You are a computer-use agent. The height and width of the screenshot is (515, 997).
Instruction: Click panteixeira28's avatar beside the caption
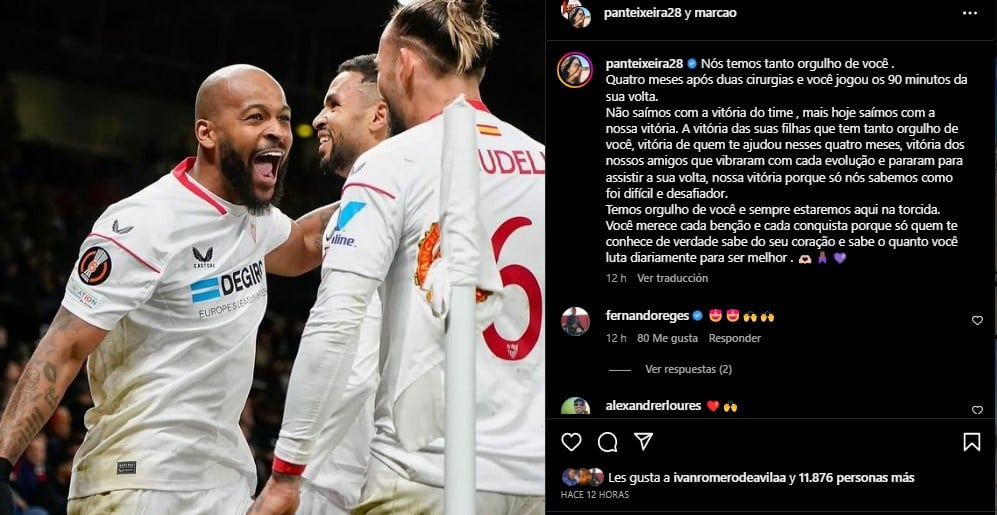(575, 70)
